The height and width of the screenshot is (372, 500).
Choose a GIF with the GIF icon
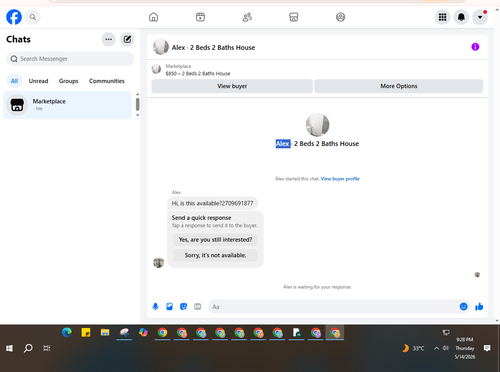(198, 307)
